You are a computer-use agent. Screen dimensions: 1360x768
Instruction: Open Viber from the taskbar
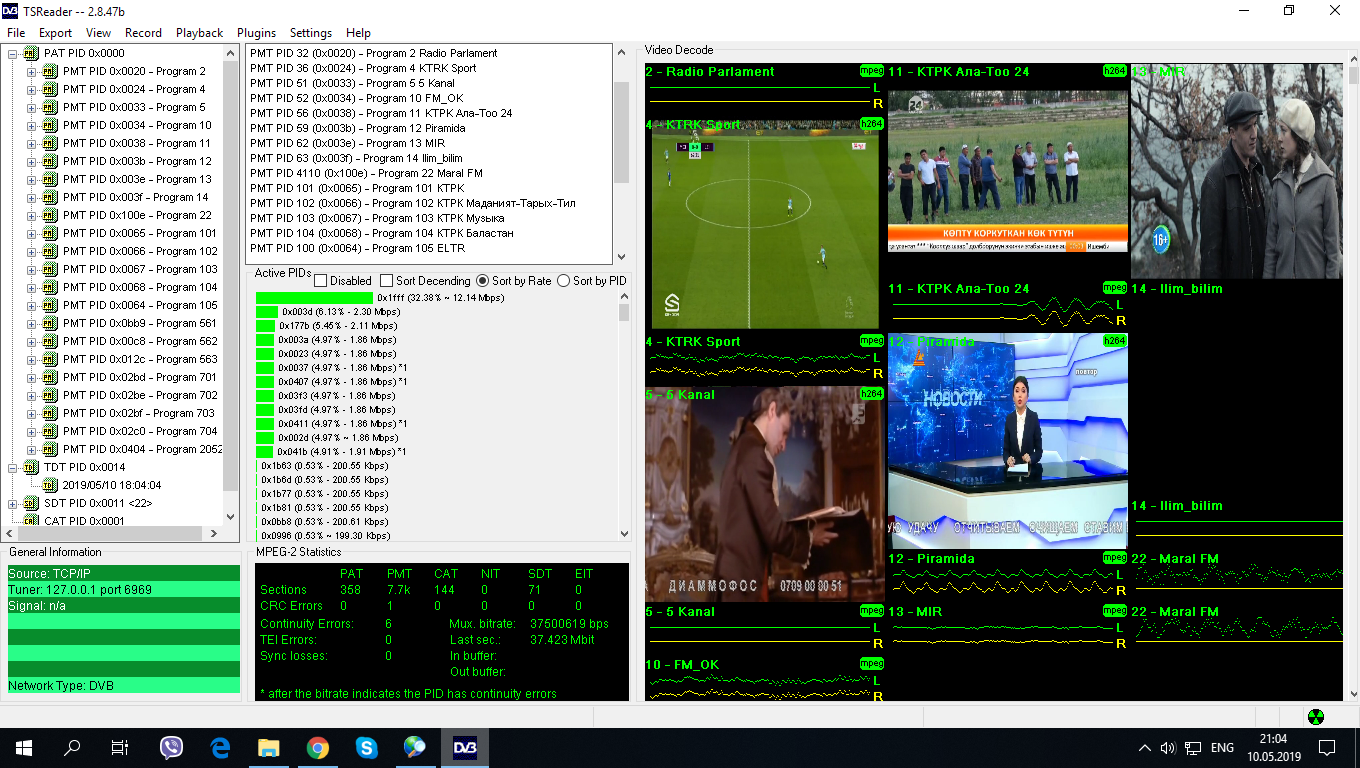pyautogui.click(x=172, y=747)
